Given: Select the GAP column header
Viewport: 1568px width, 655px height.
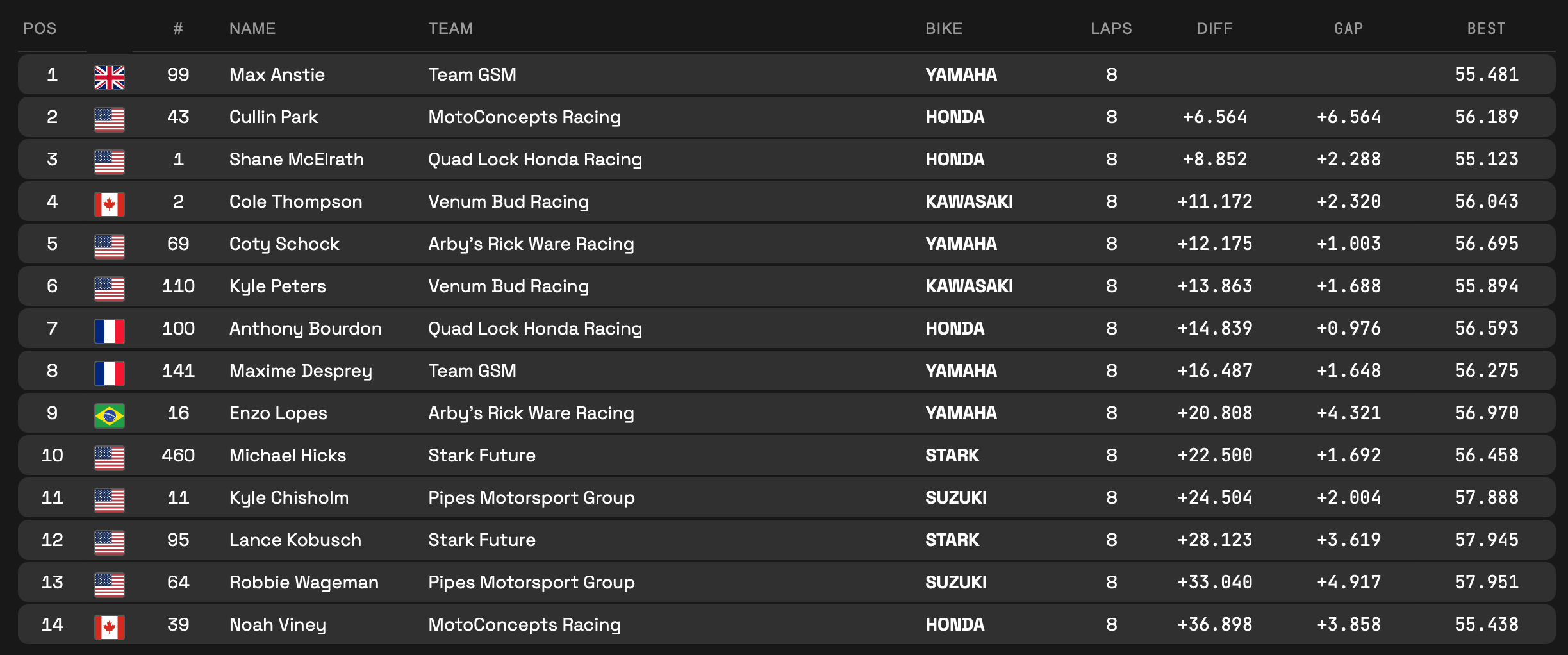Looking at the screenshot, I should [x=1348, y=29].
